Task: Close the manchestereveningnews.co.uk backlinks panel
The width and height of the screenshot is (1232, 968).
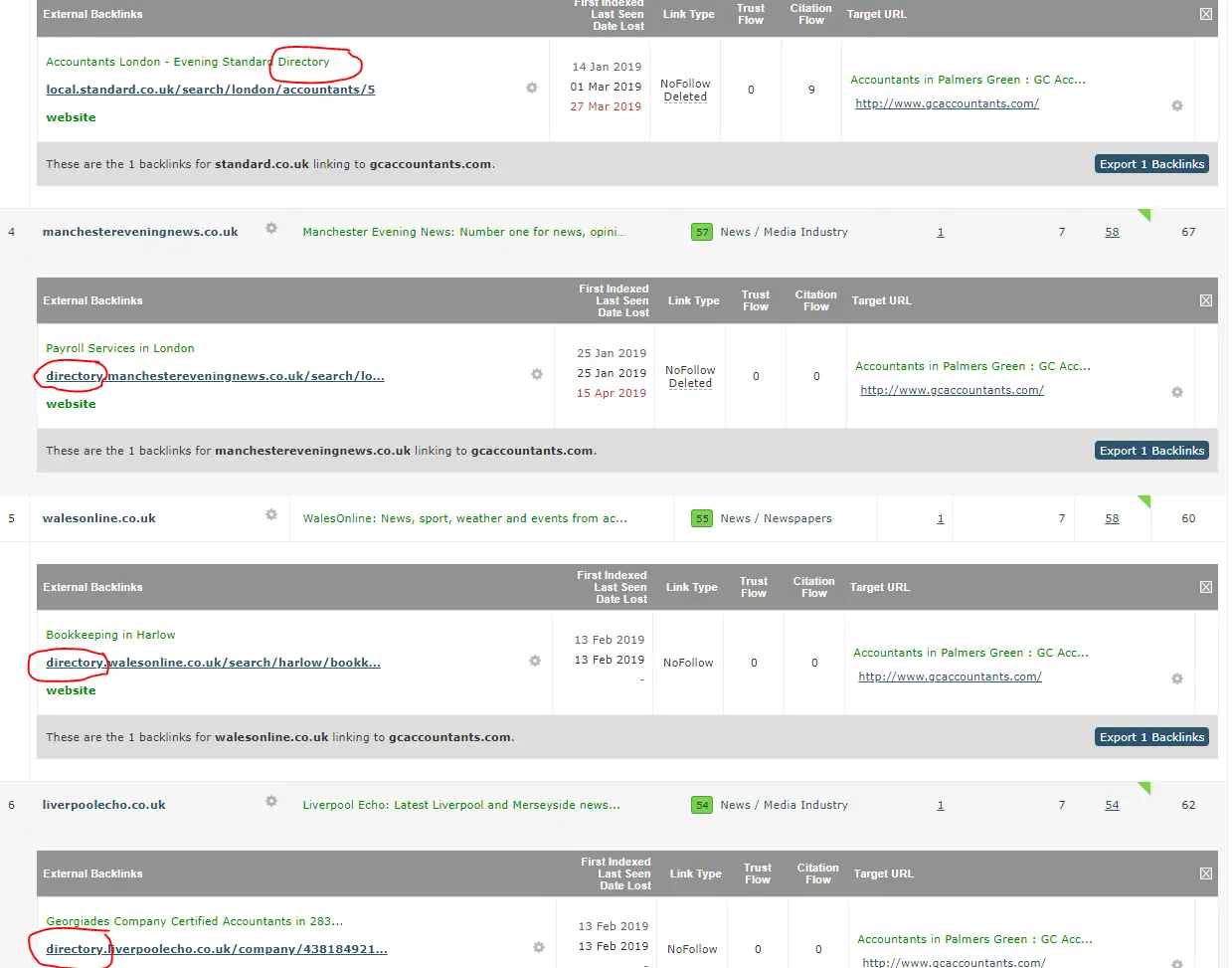Action: point(1206,300)
